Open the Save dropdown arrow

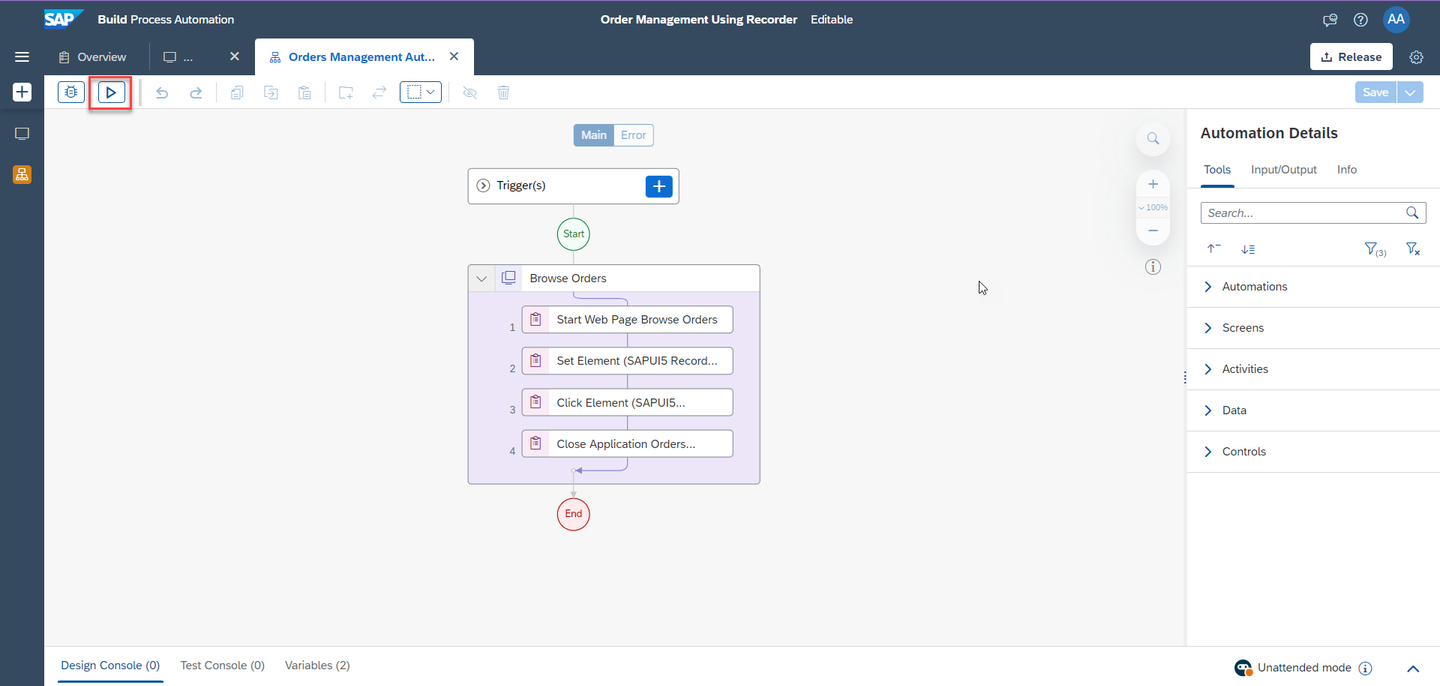[x=1411, y=92]
